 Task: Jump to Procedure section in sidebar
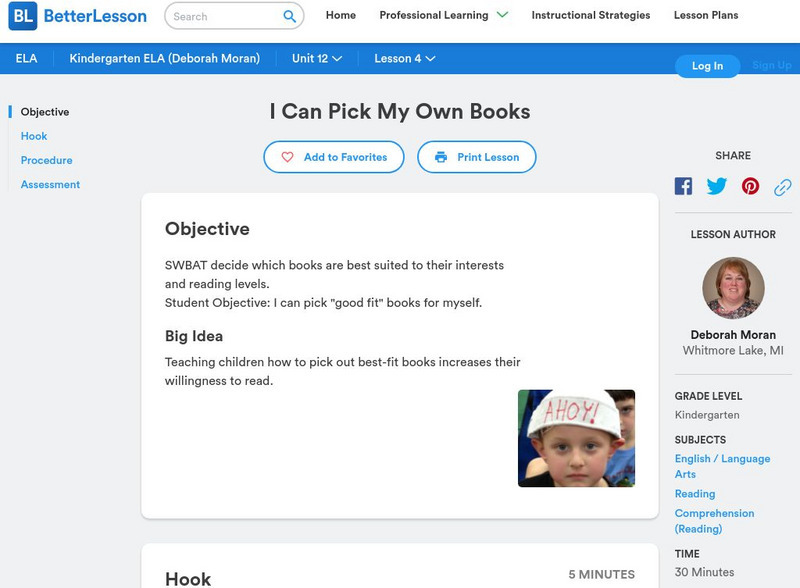46,160
